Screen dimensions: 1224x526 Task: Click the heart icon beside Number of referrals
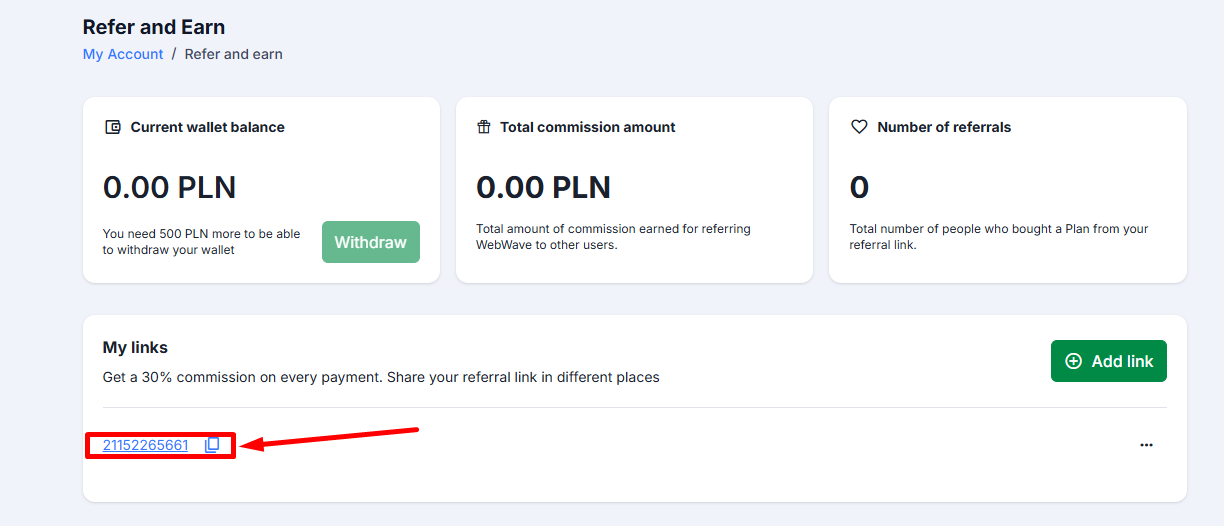point(858,127)
